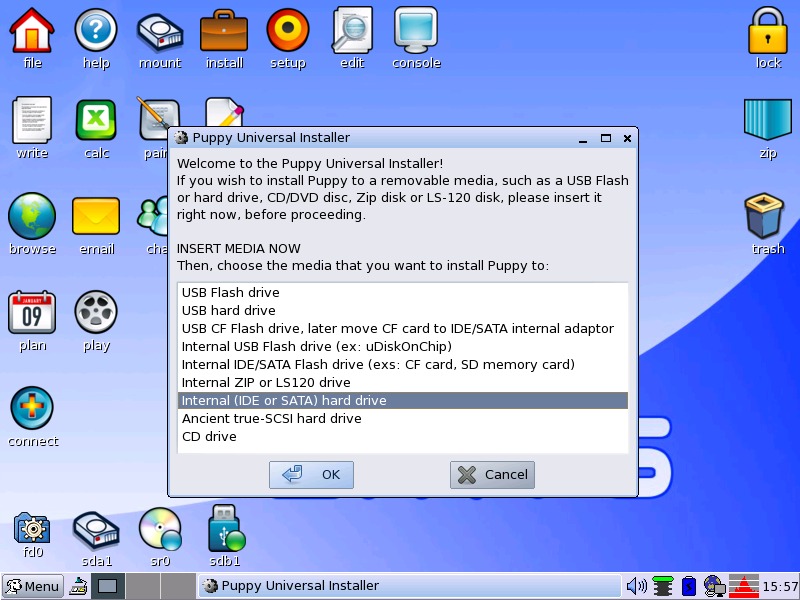Select 'USB Flash drive' in media list
800x600 pixels.
(403, 292)
